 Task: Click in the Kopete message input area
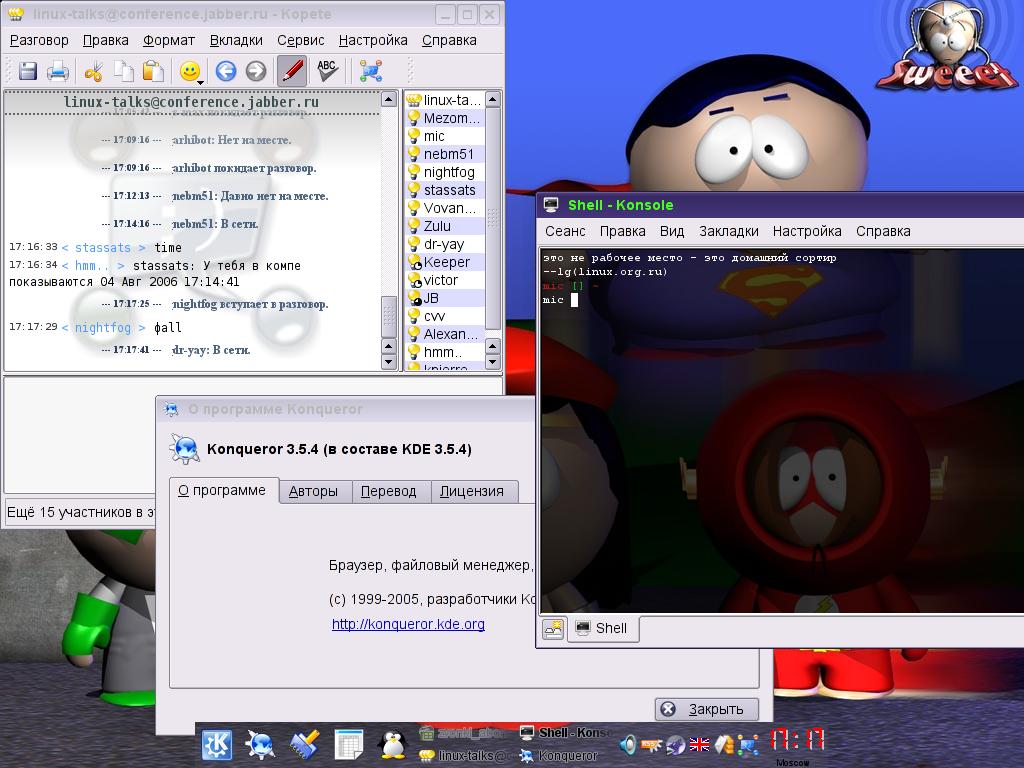pyautogui.click(x=78, y=435)
